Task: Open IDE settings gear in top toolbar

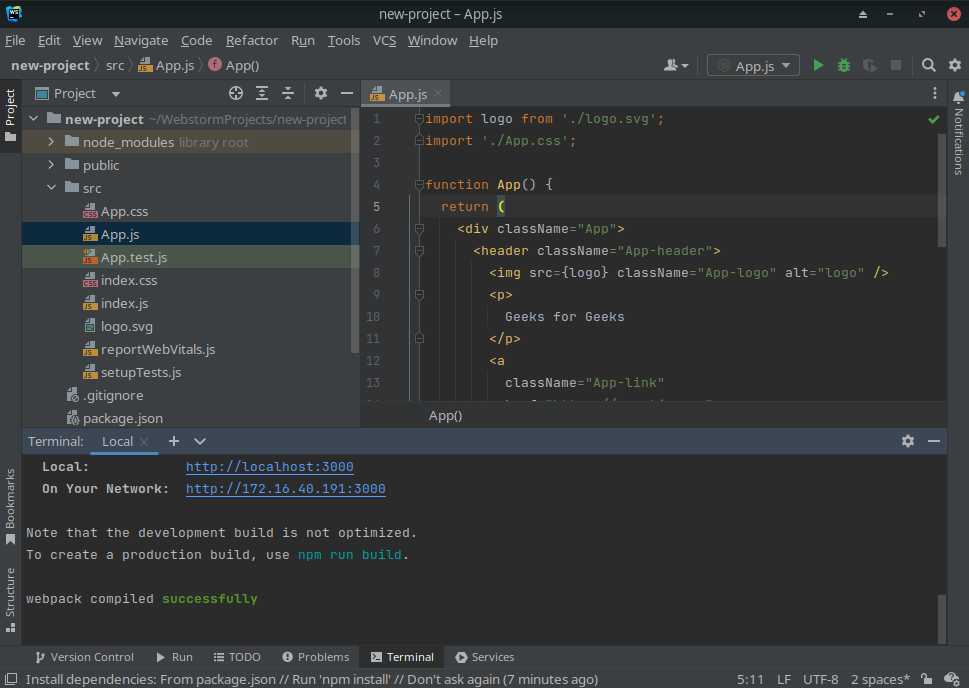Action: [x=954, y=66]
